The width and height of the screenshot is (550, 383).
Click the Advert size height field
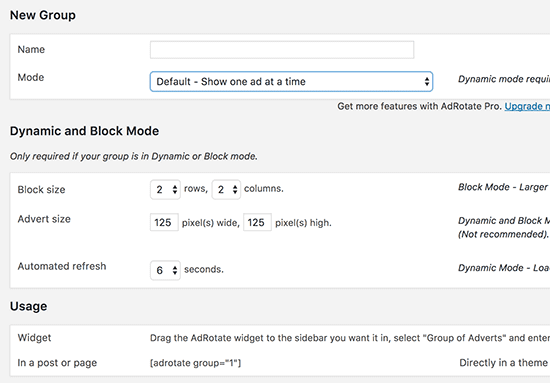point(257,222)
